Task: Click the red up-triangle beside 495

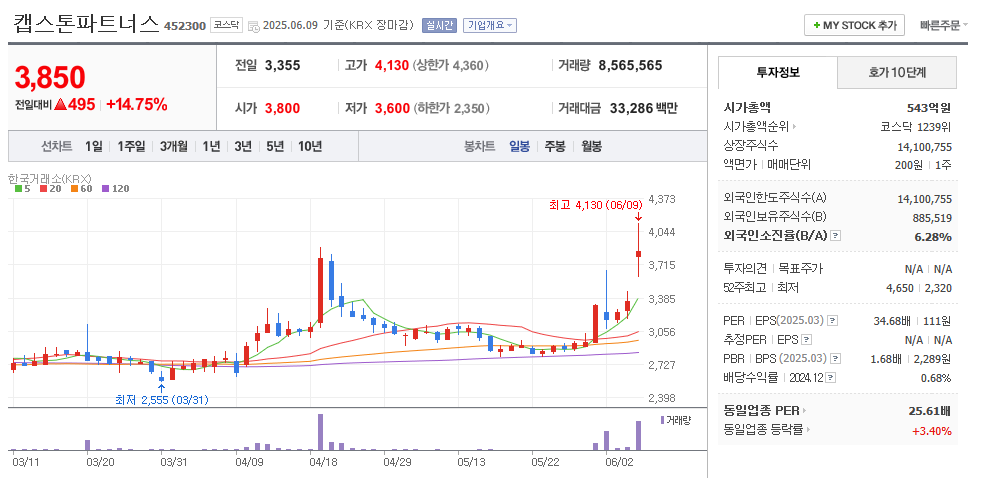Action: 61,104
